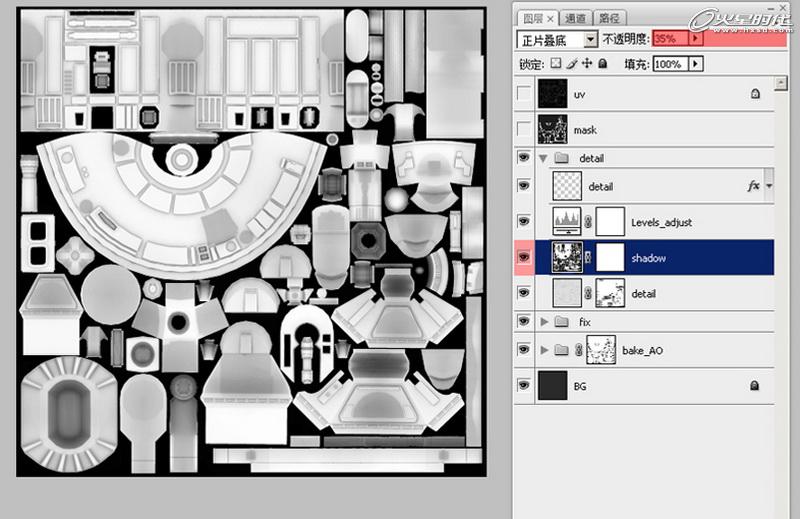The width and height of the screenshot is (800, 519).
Task: Click layers panel scrollbar up arrow
Action: pos(781,83)
